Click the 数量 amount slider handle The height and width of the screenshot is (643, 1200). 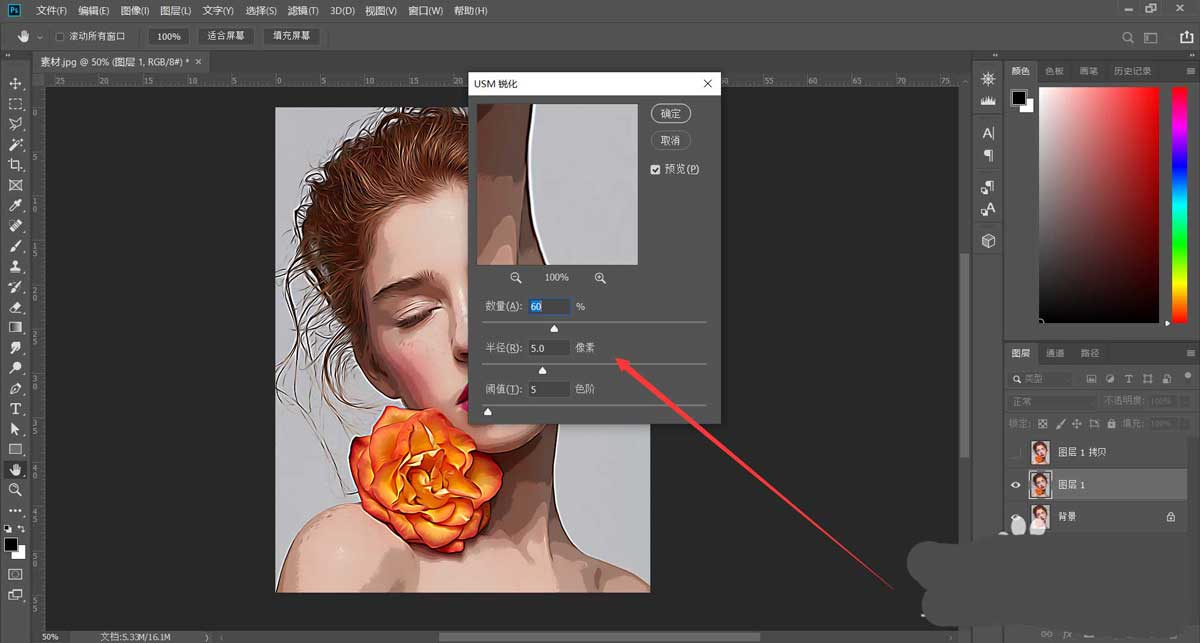[x=554, y=328]
